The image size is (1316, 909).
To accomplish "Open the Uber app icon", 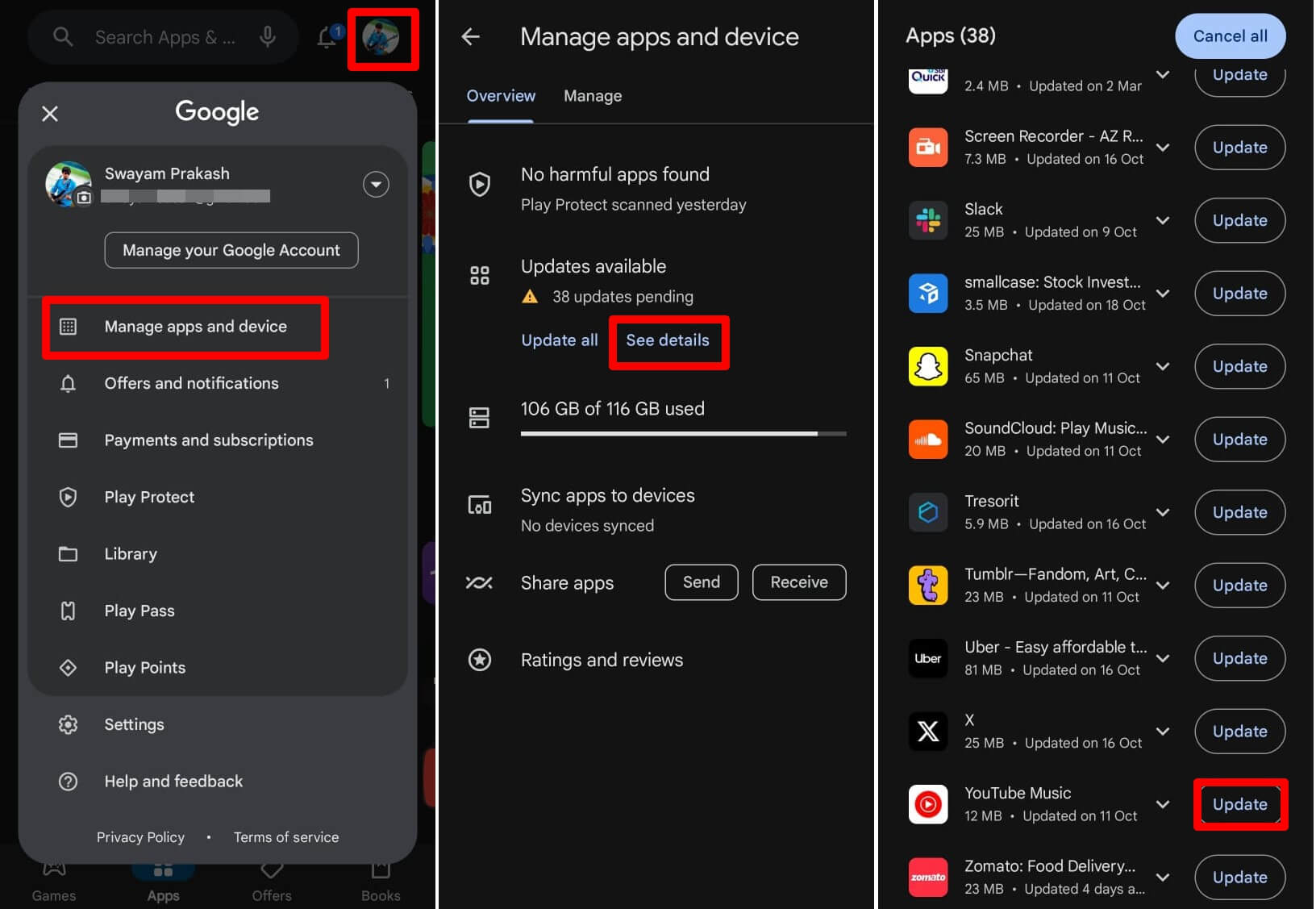I will [x=928, y=658].
